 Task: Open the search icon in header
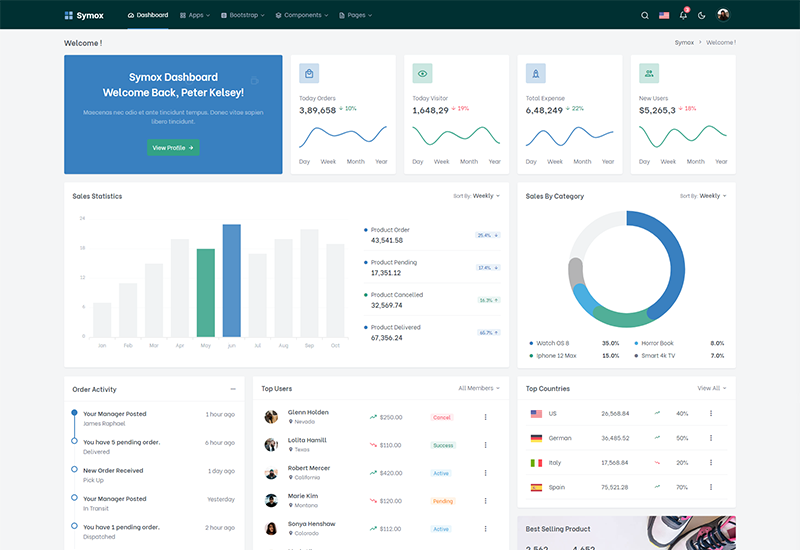644,15
